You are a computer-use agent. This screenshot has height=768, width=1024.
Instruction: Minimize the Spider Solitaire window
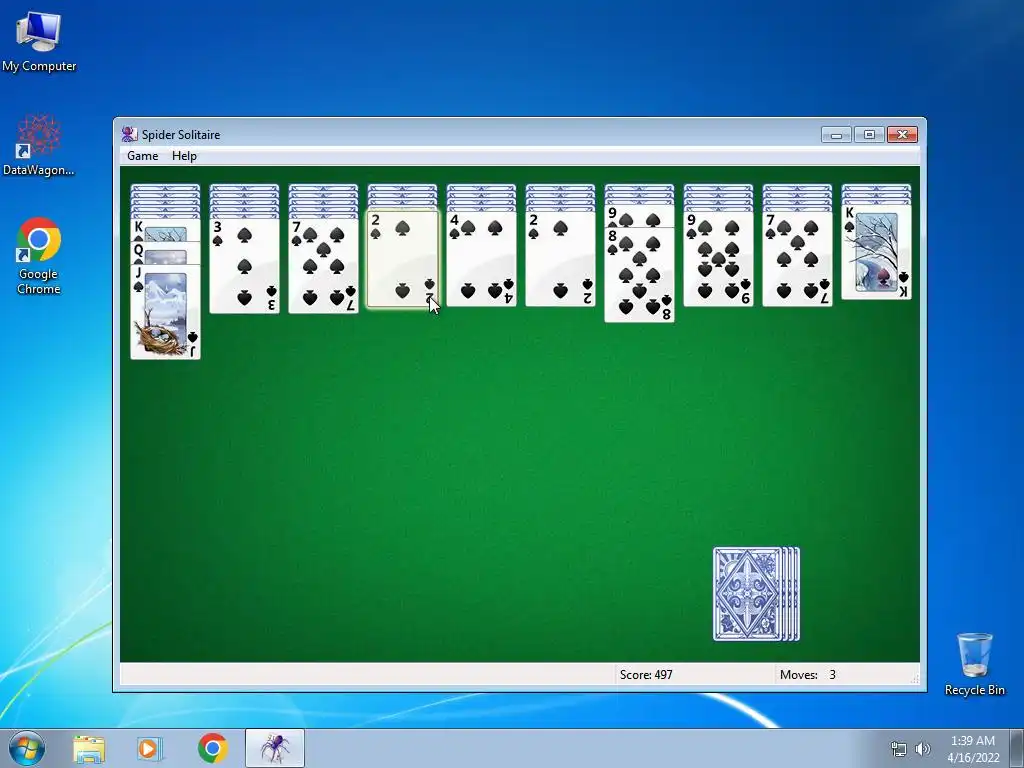pos(836,135)
